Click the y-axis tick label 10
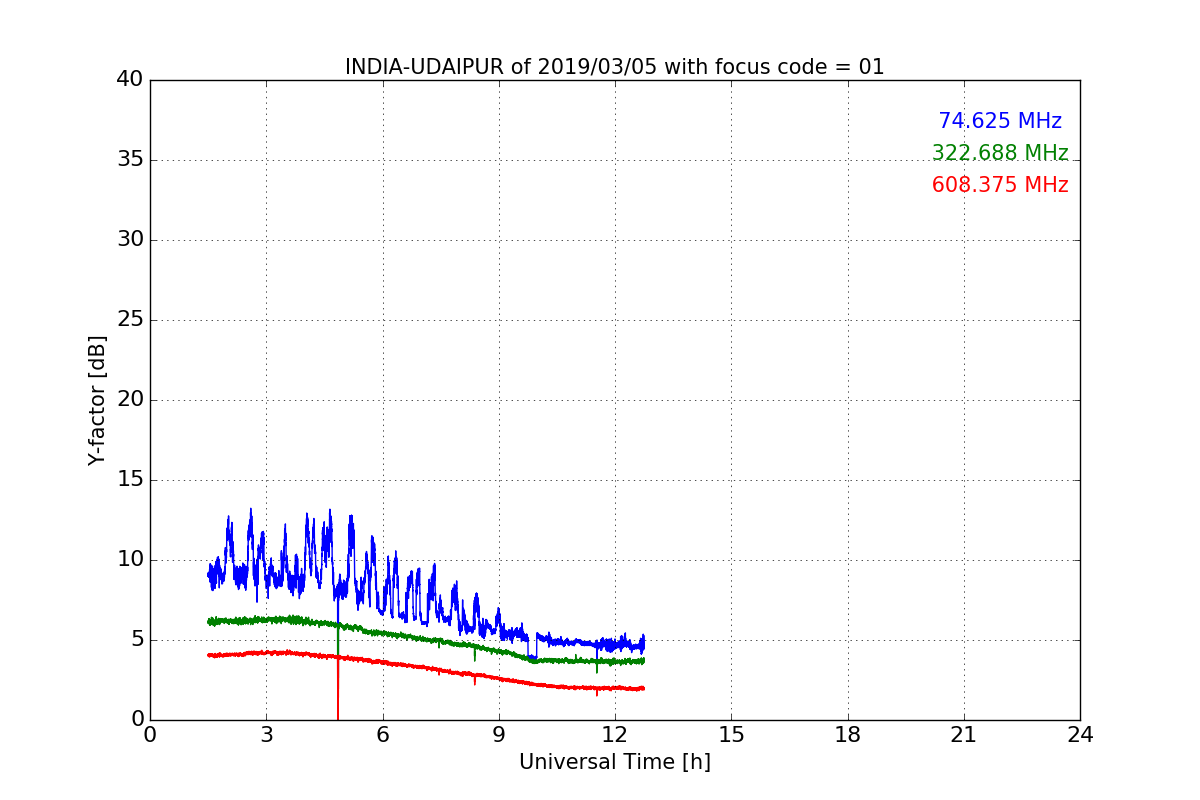Screen dimensions: 1200x800 coord(130,560)
